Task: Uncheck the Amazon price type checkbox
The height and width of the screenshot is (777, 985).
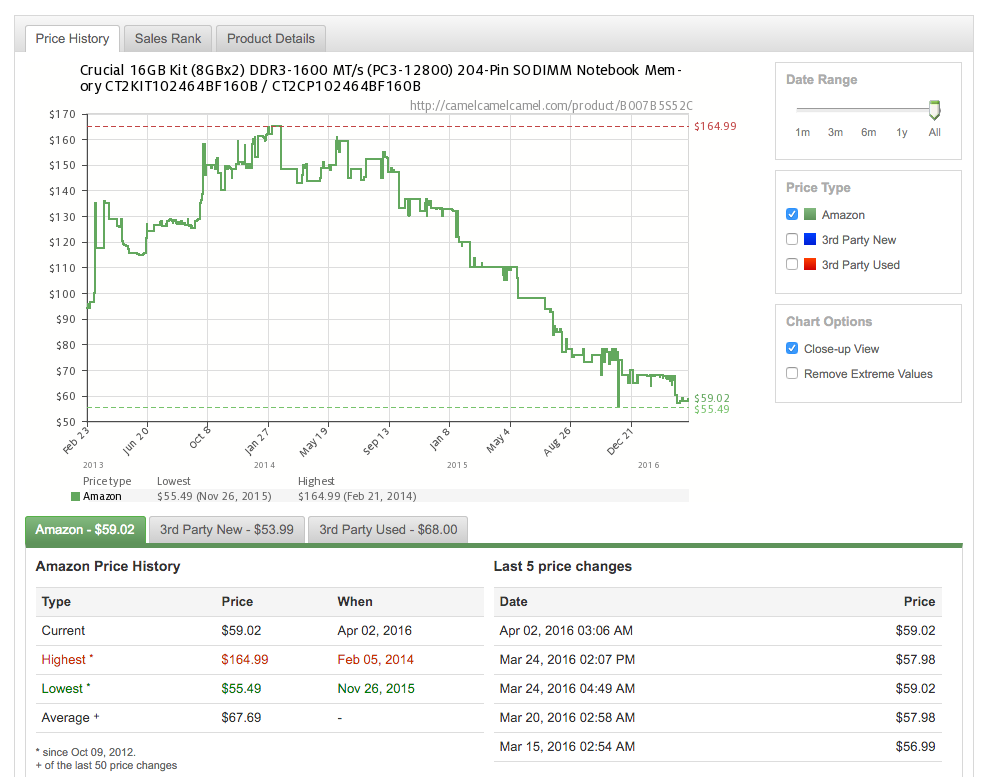Action: (x=792, y=214)
